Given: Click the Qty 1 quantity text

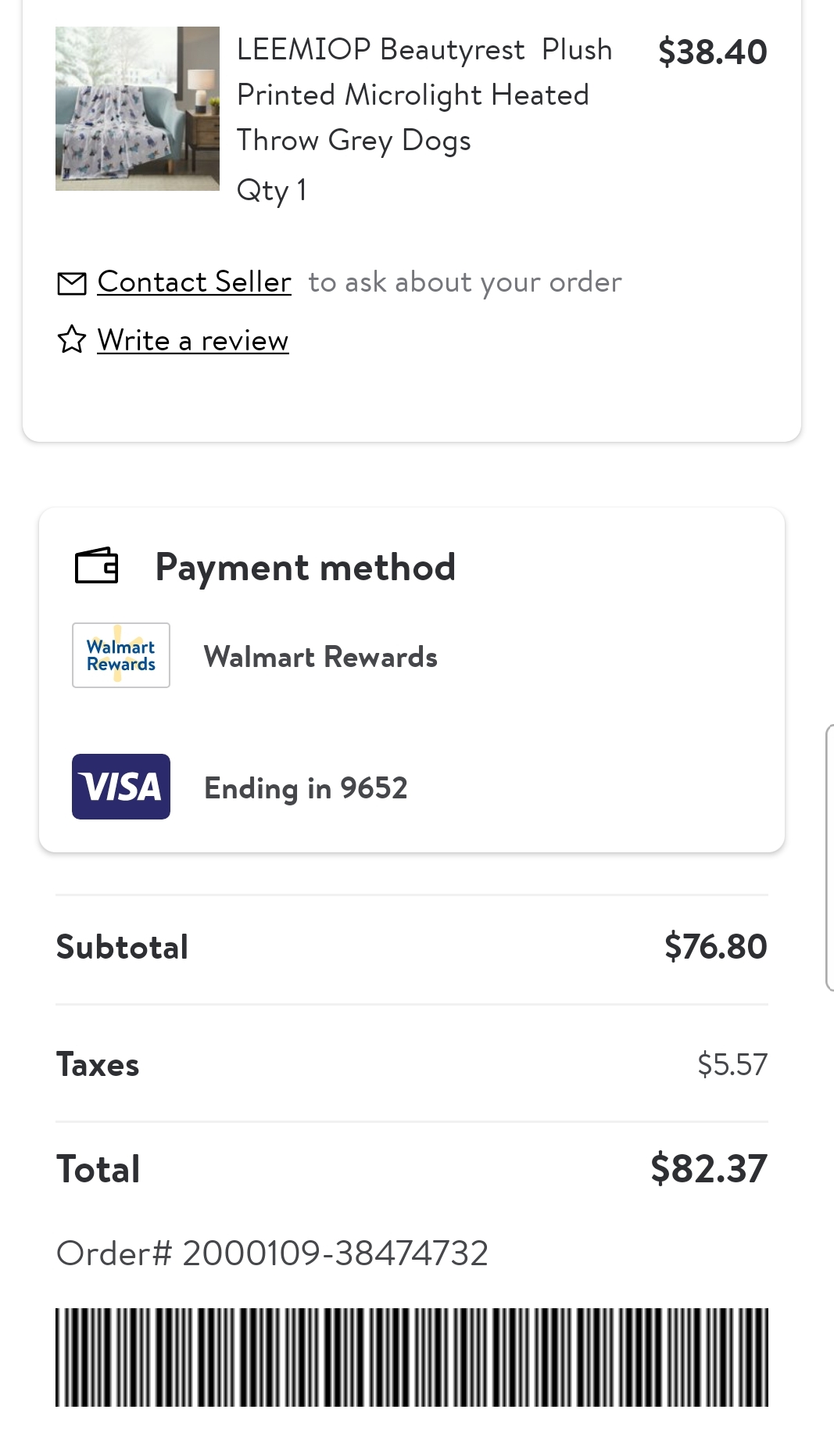Looking at the screenshot, I should click(x=271, y=190).
